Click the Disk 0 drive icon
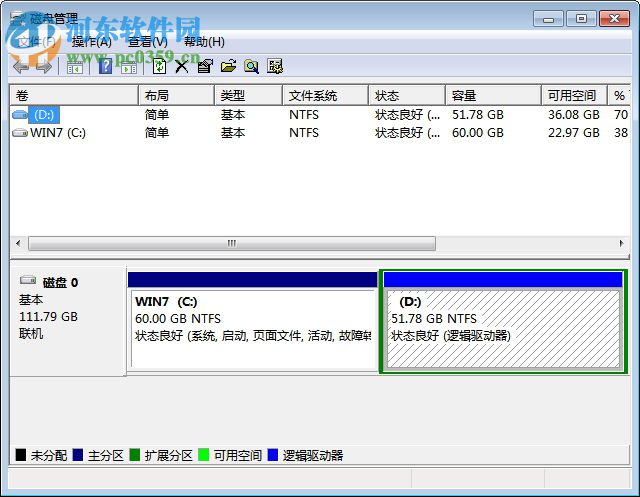The image size is (640, 497). (28, 280)
